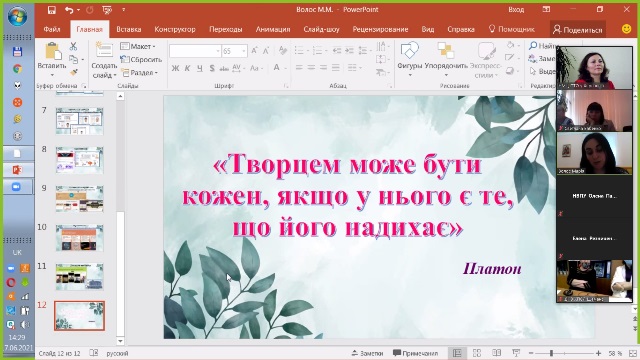Click Примечания comments button in status bar
The image size is (640, 360).
(416, 353)
